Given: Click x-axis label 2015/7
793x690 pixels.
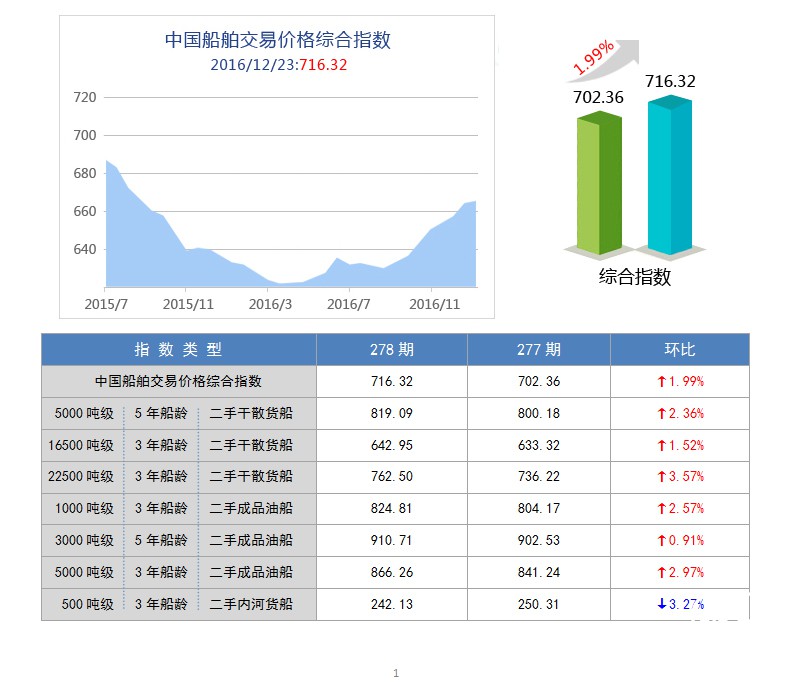Looking at the screenshot, I should click(106, 304).
